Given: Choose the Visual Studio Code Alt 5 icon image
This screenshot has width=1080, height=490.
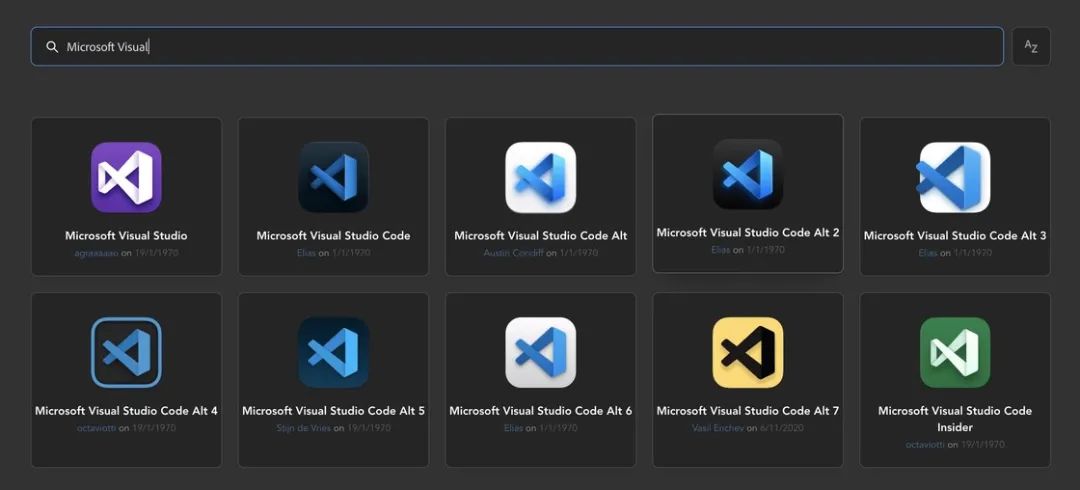Looking at the screenshot, I should (333, 352).
